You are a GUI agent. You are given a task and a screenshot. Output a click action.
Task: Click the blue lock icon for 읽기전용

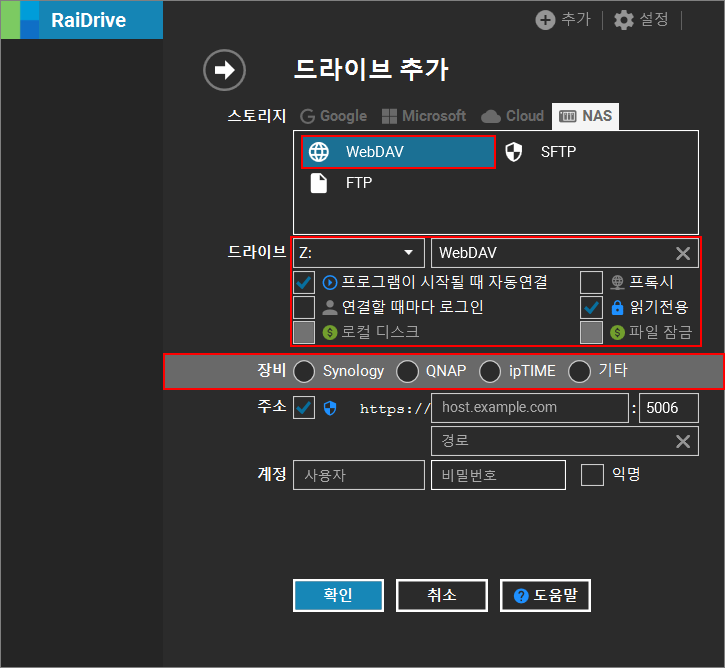(x=617, y=307)
